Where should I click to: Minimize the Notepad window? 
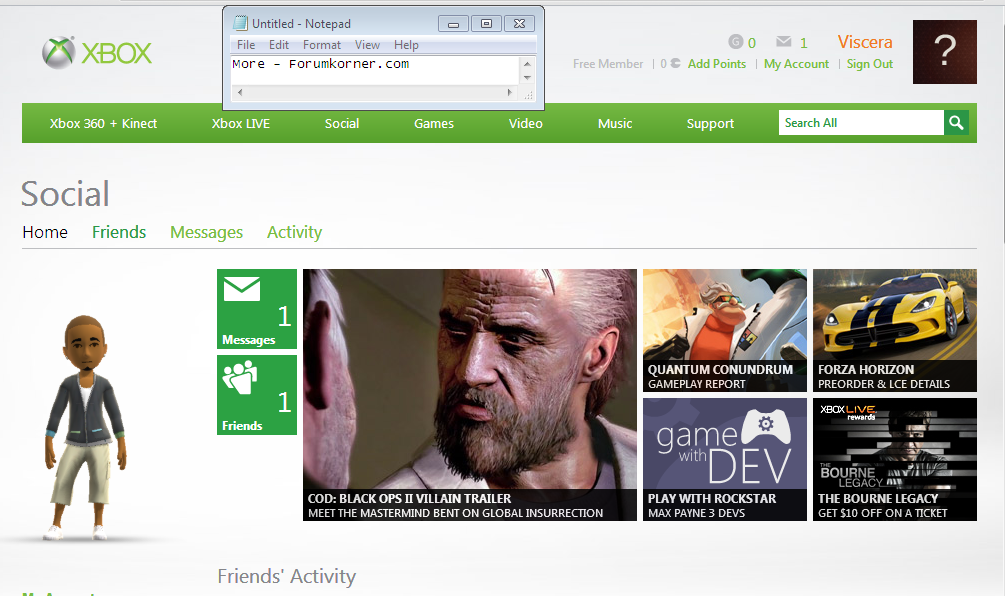[453, 24]
